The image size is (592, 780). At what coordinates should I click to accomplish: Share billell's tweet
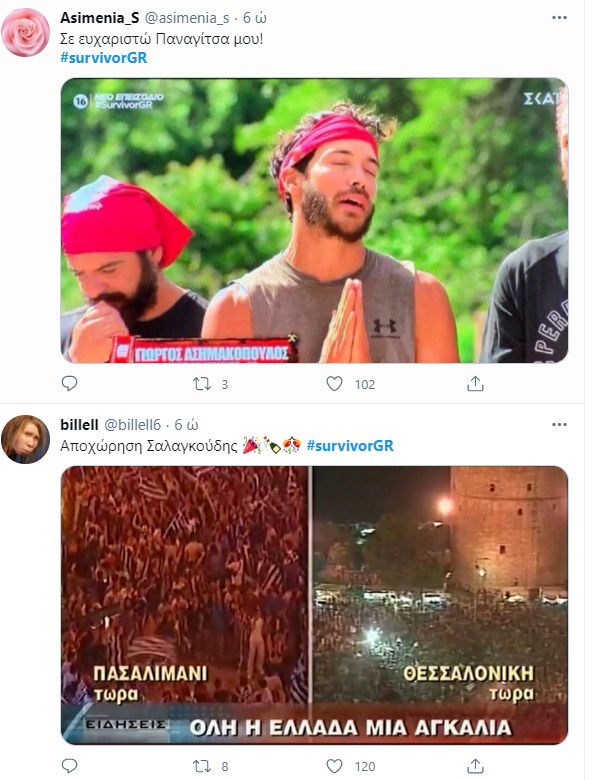(475, 766)
